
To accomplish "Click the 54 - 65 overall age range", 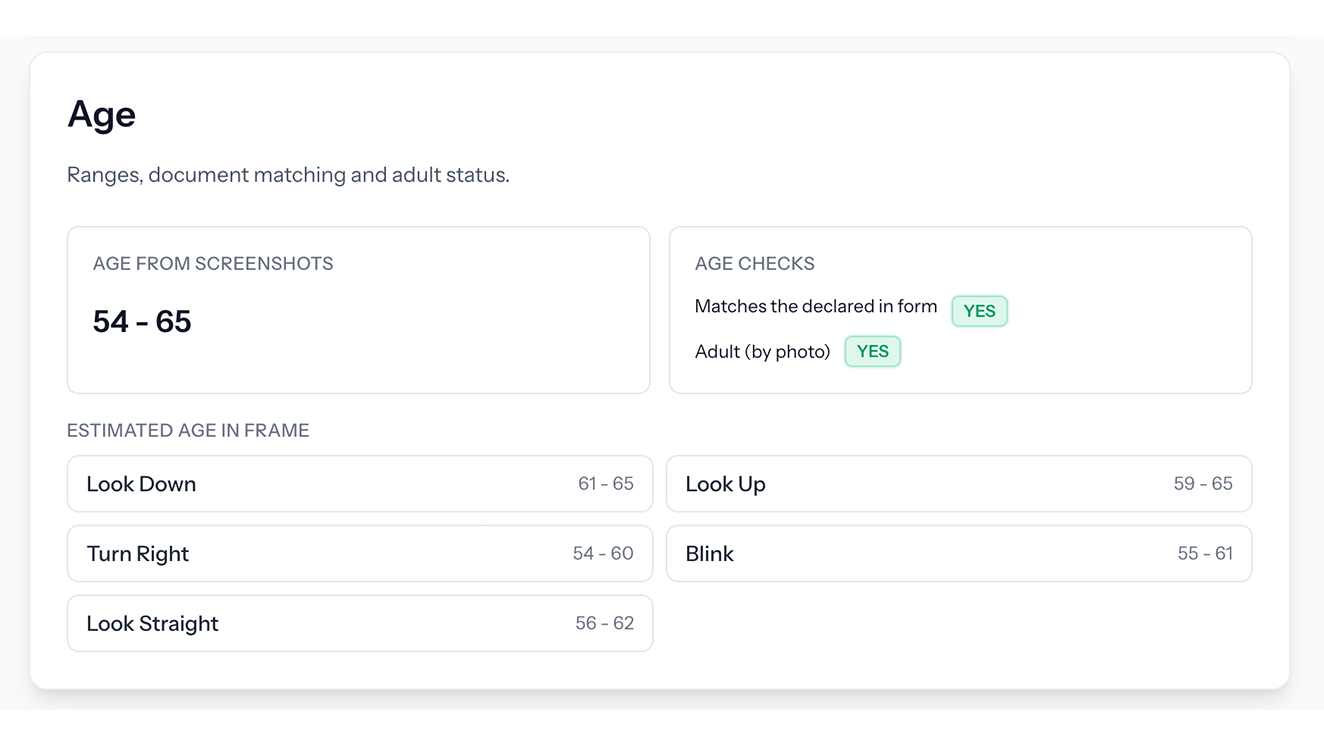I will [142, 321].
